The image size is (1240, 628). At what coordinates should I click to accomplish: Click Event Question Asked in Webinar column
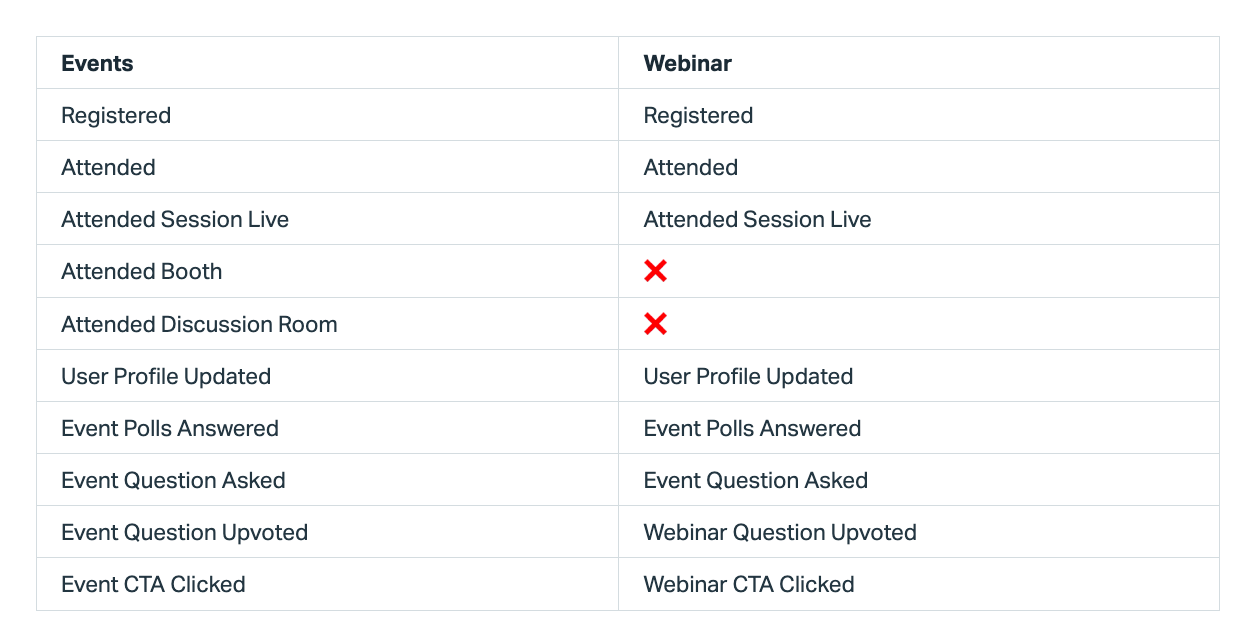coord(755,480)
